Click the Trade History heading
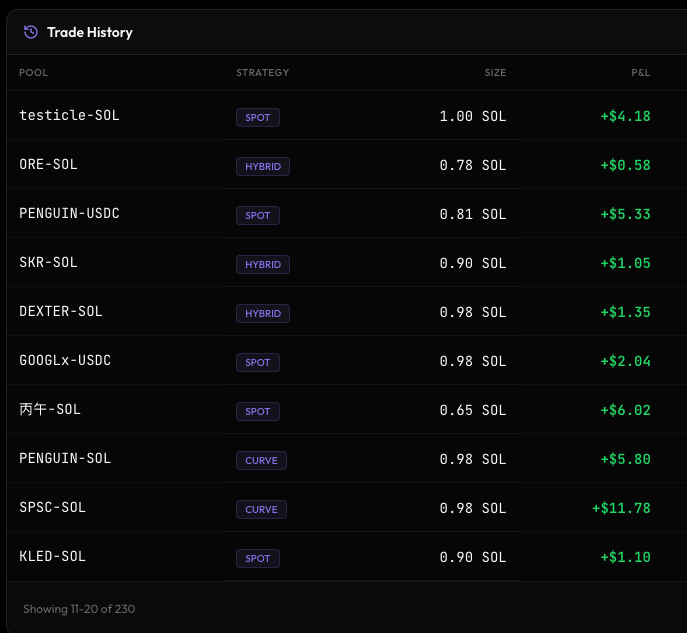Image resolution: width=687 pixels, height=633 pixels. click(90, 32)
